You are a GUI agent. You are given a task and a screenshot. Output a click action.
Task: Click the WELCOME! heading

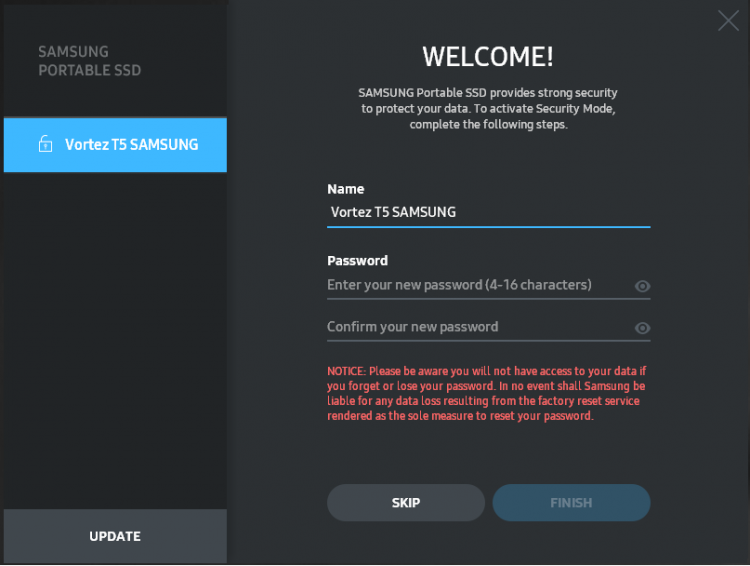pyautogui.click(x=488, y=56)
